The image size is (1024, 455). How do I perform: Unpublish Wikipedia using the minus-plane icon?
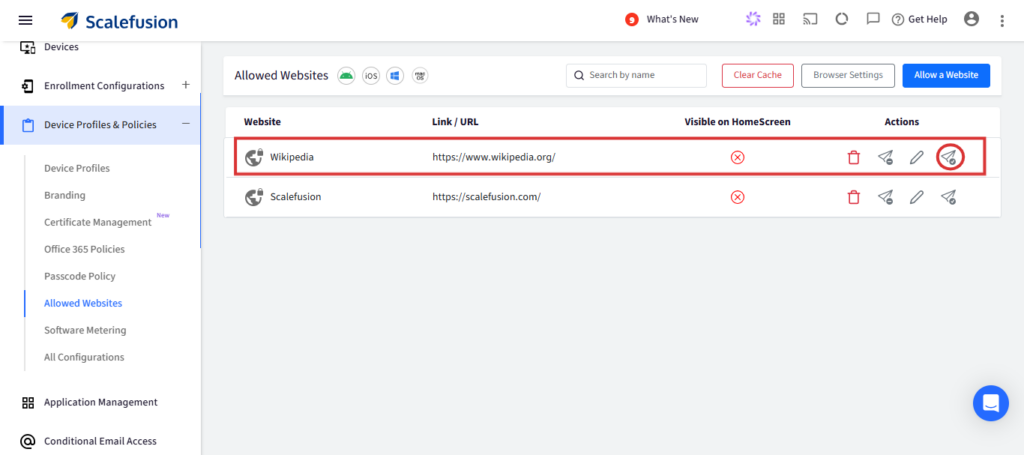(886, 157)
